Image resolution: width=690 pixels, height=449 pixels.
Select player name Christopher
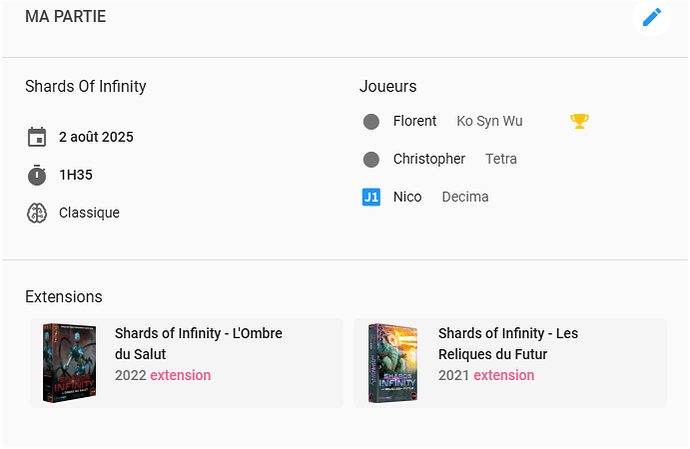coord(429,159)
